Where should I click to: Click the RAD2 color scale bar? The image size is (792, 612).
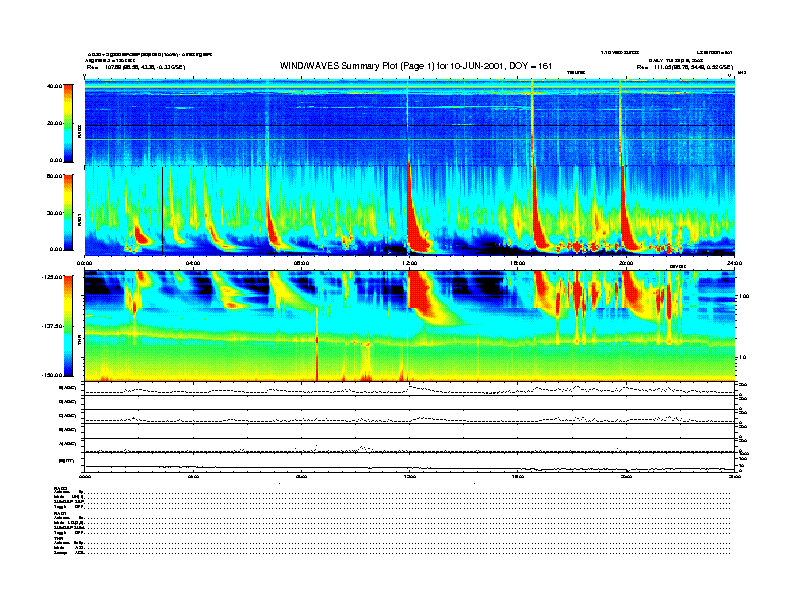pyautogui.click(x=68, y=123)
